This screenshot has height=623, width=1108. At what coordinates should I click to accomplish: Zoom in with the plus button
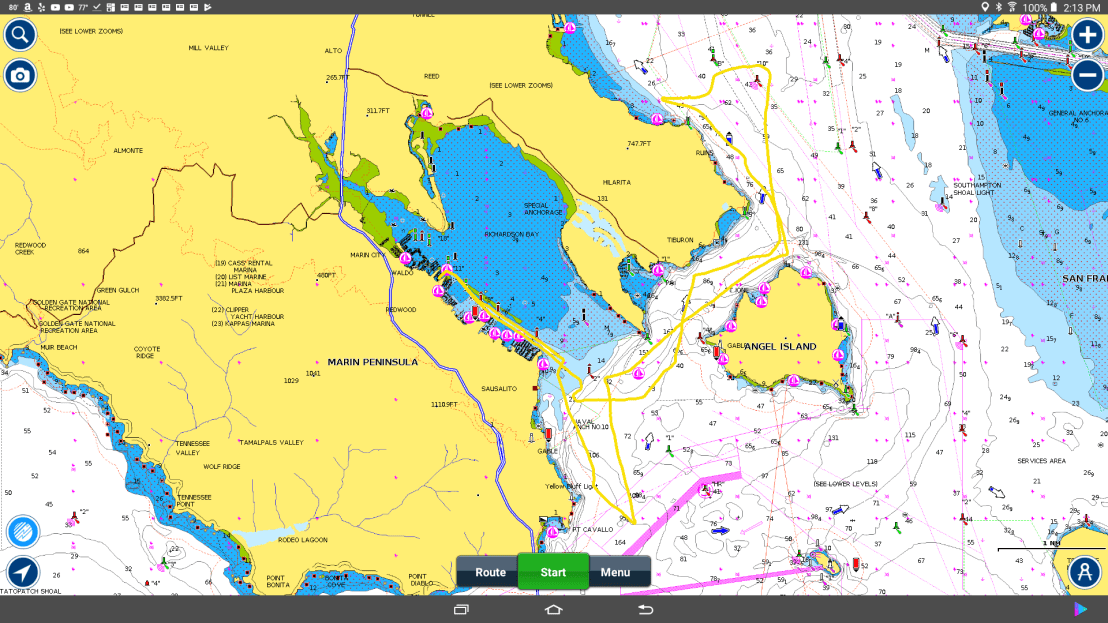[x=1088, y=35]
